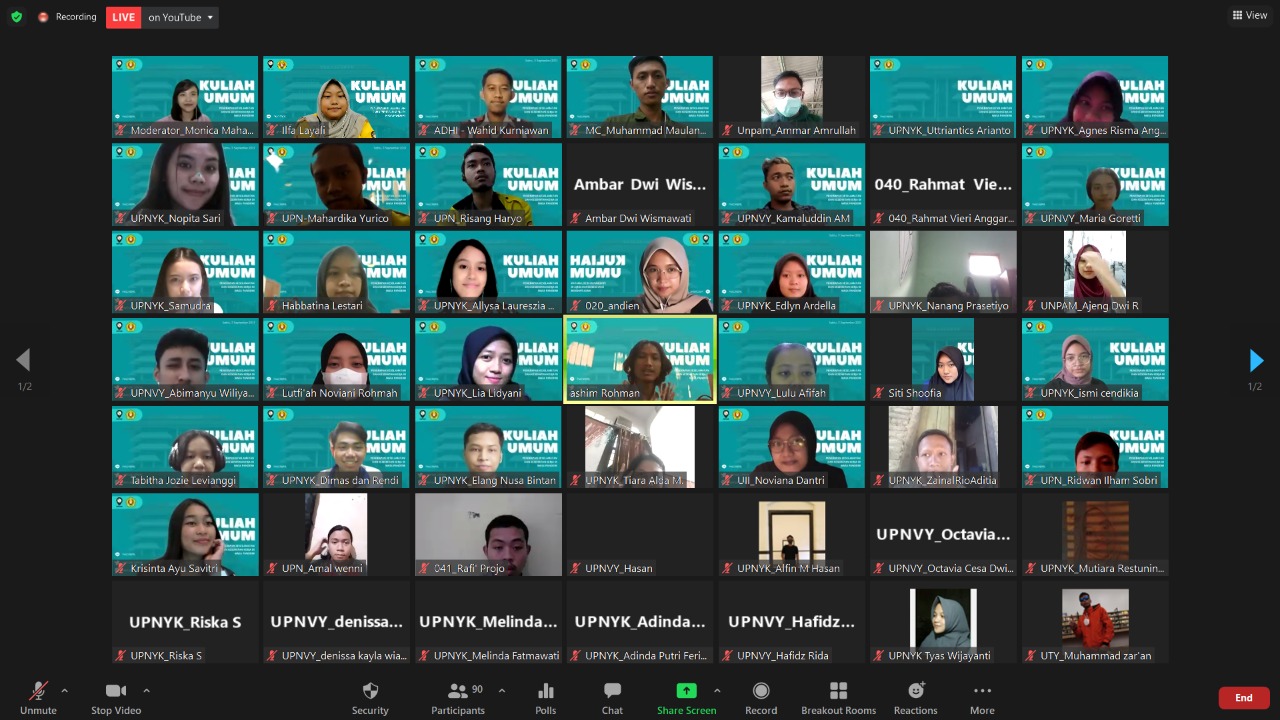Screen dimensions: 1280x720
Task: Select UII_Noviana Dantri video tile
Action: (791, 447)
